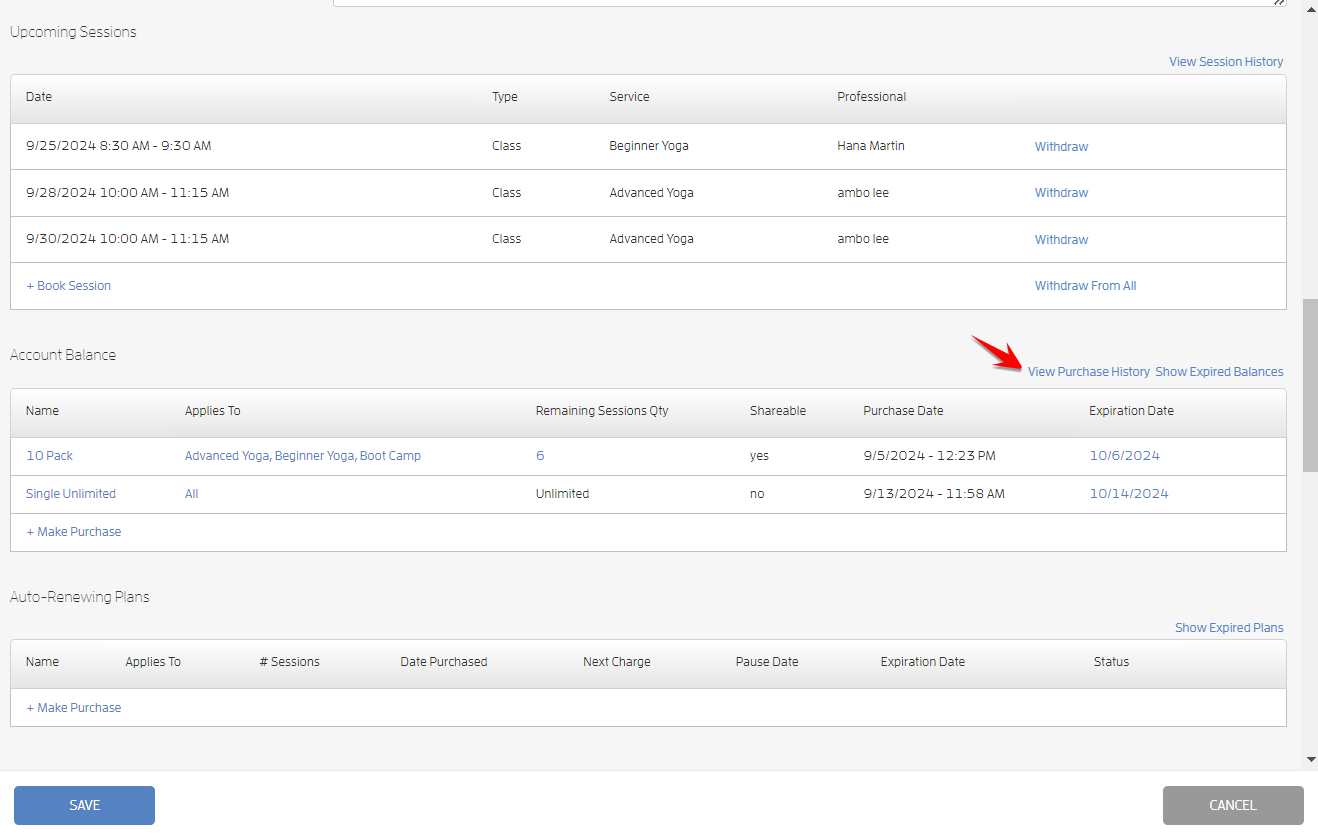Click the vertical scrollbar thumb
The height and width of the screenshot is (837, 1318).
[1310, 385]
